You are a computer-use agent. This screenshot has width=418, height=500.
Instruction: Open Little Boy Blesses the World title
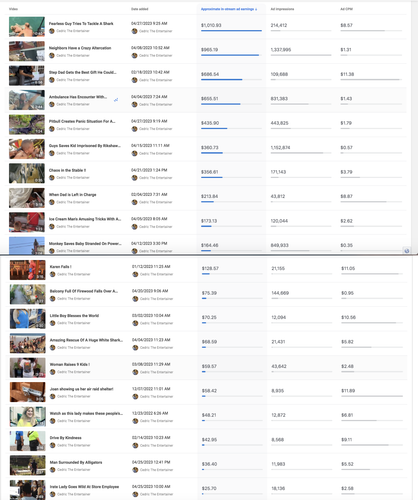tap(74, 315)
